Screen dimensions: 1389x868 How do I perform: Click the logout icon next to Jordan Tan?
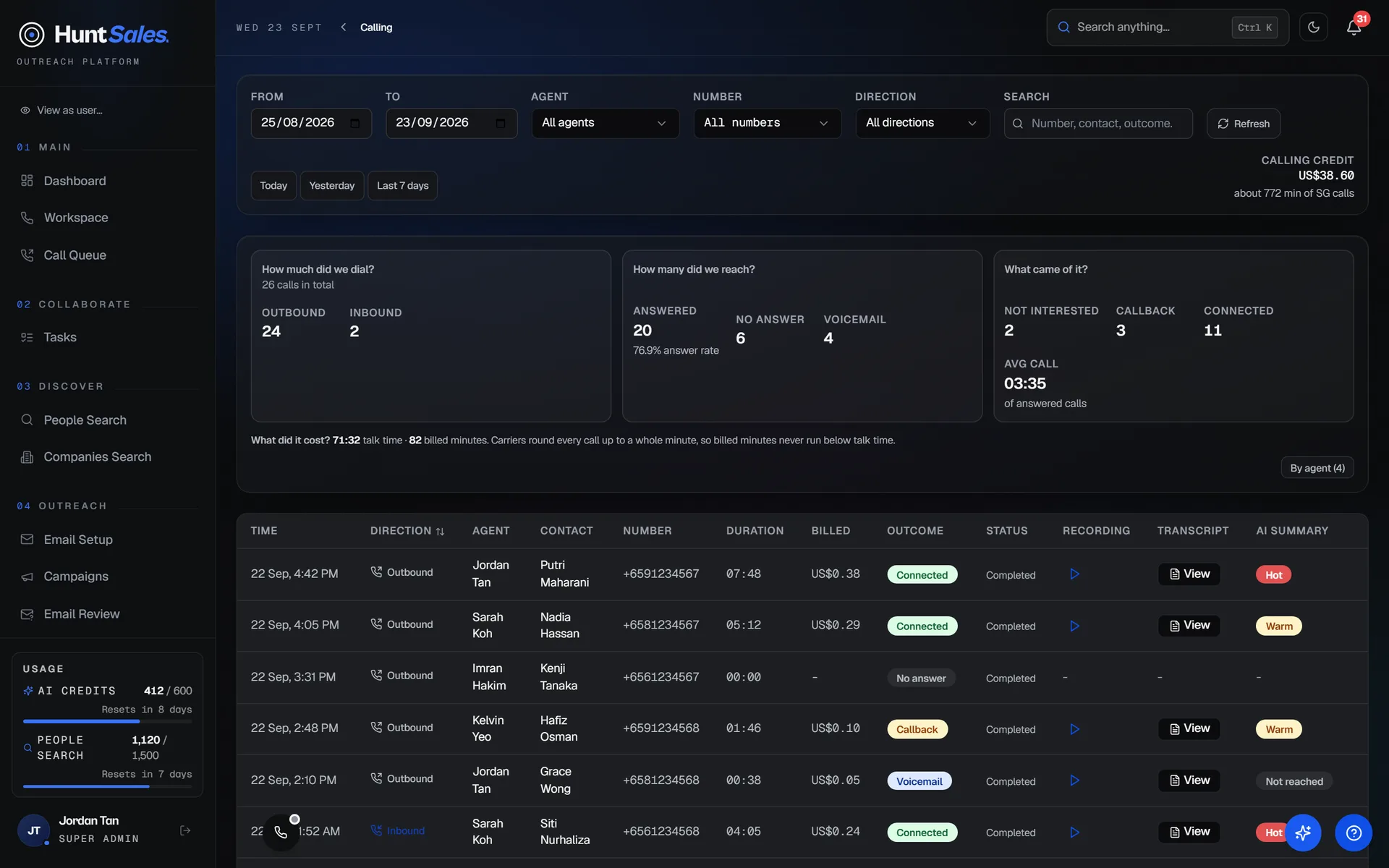click(x=185, y=830)
